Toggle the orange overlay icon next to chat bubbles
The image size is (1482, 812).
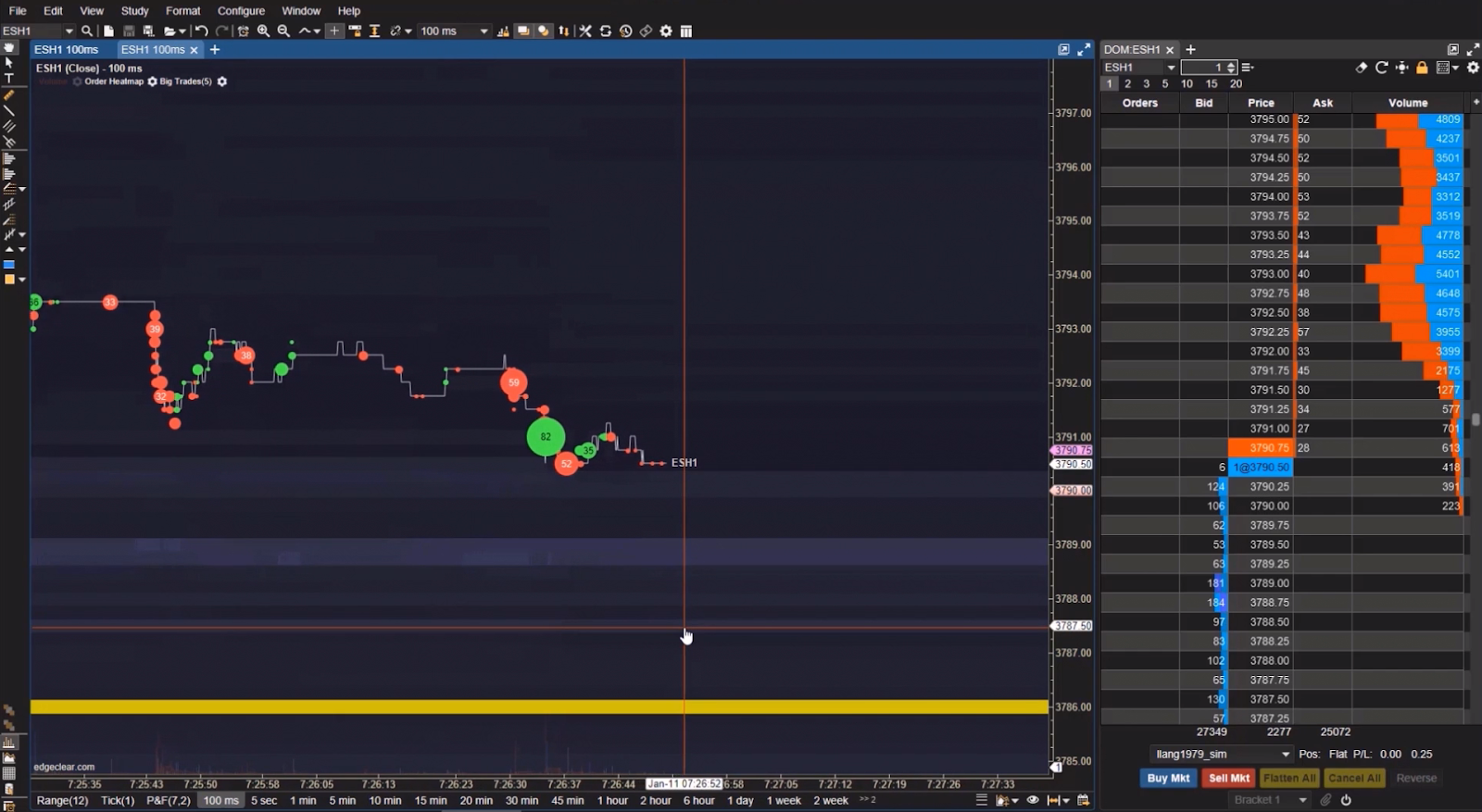tap(544, 31)
